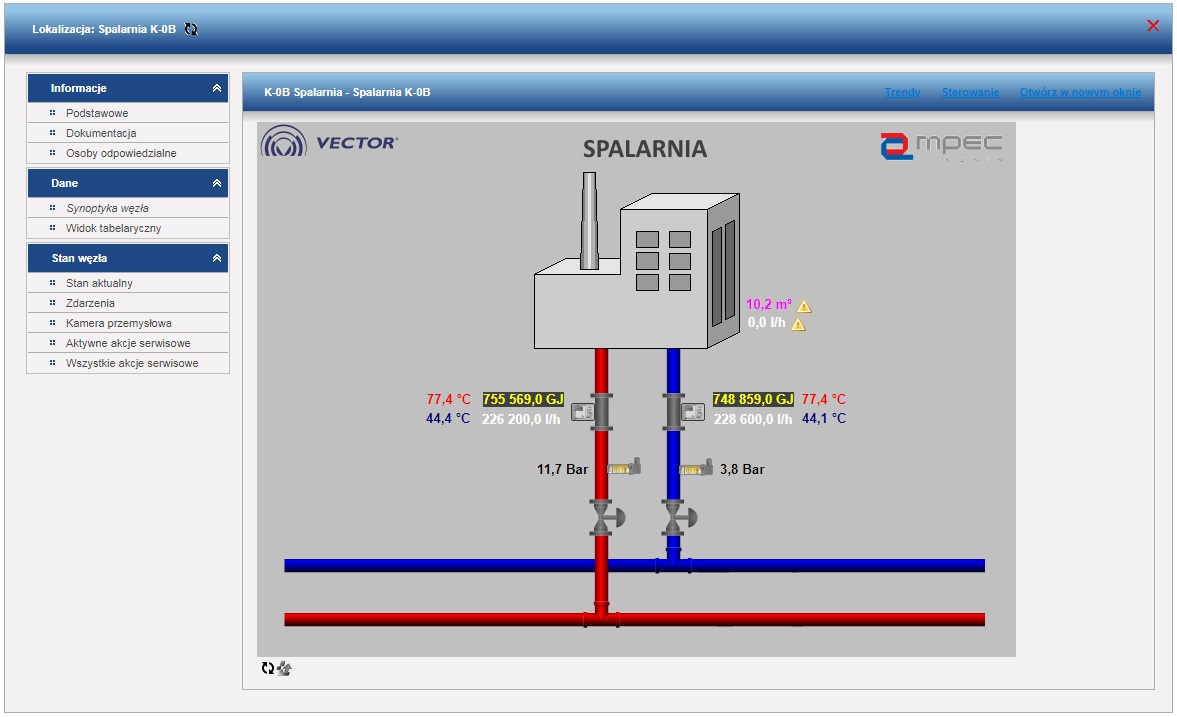Click the Sterowanie link
Image resolution: width=1177 pixels, height=717 pixels.
pyautogui.click(x=970, y=92)
